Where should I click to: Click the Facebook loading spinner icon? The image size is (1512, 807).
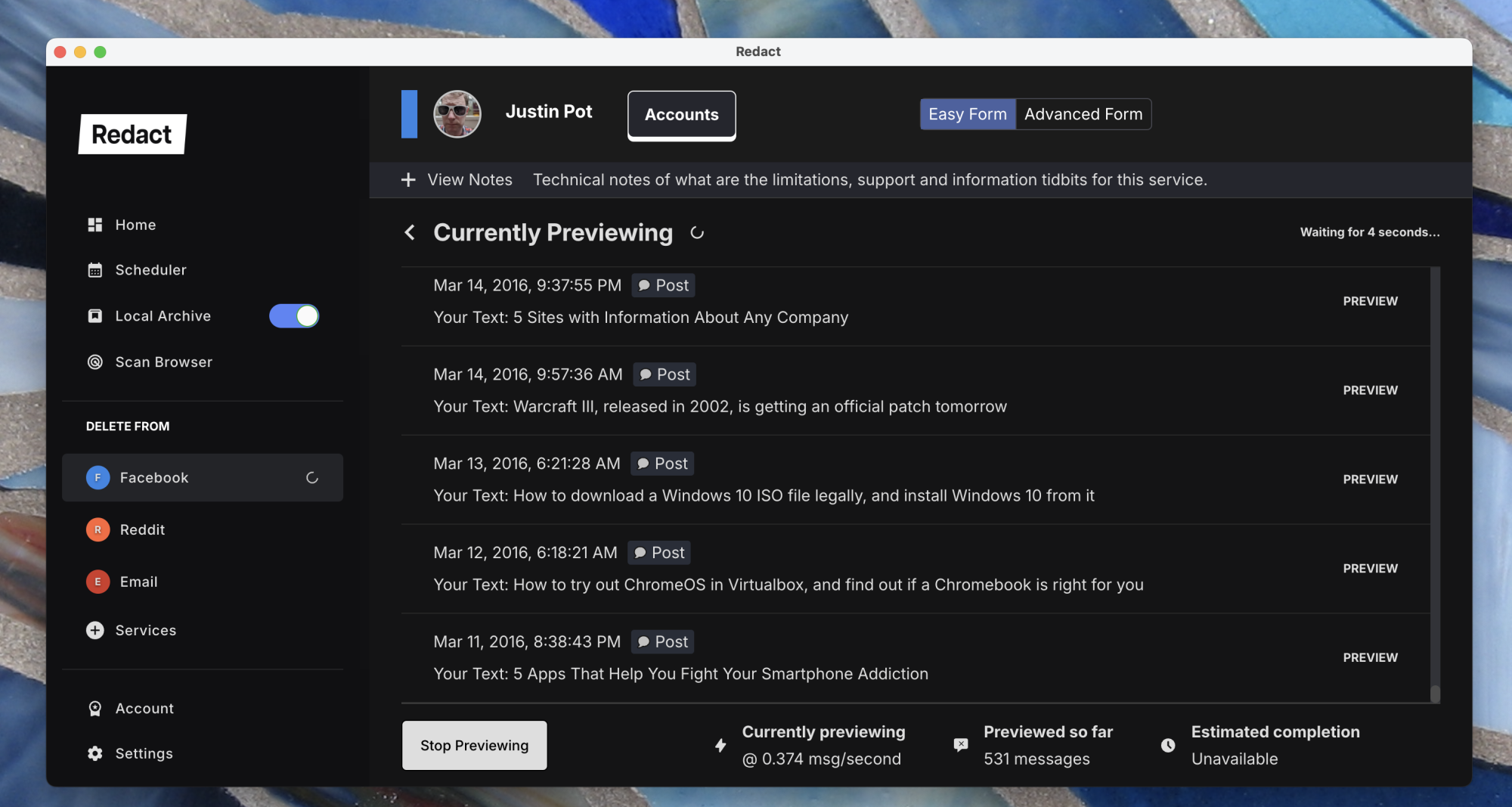312,478
